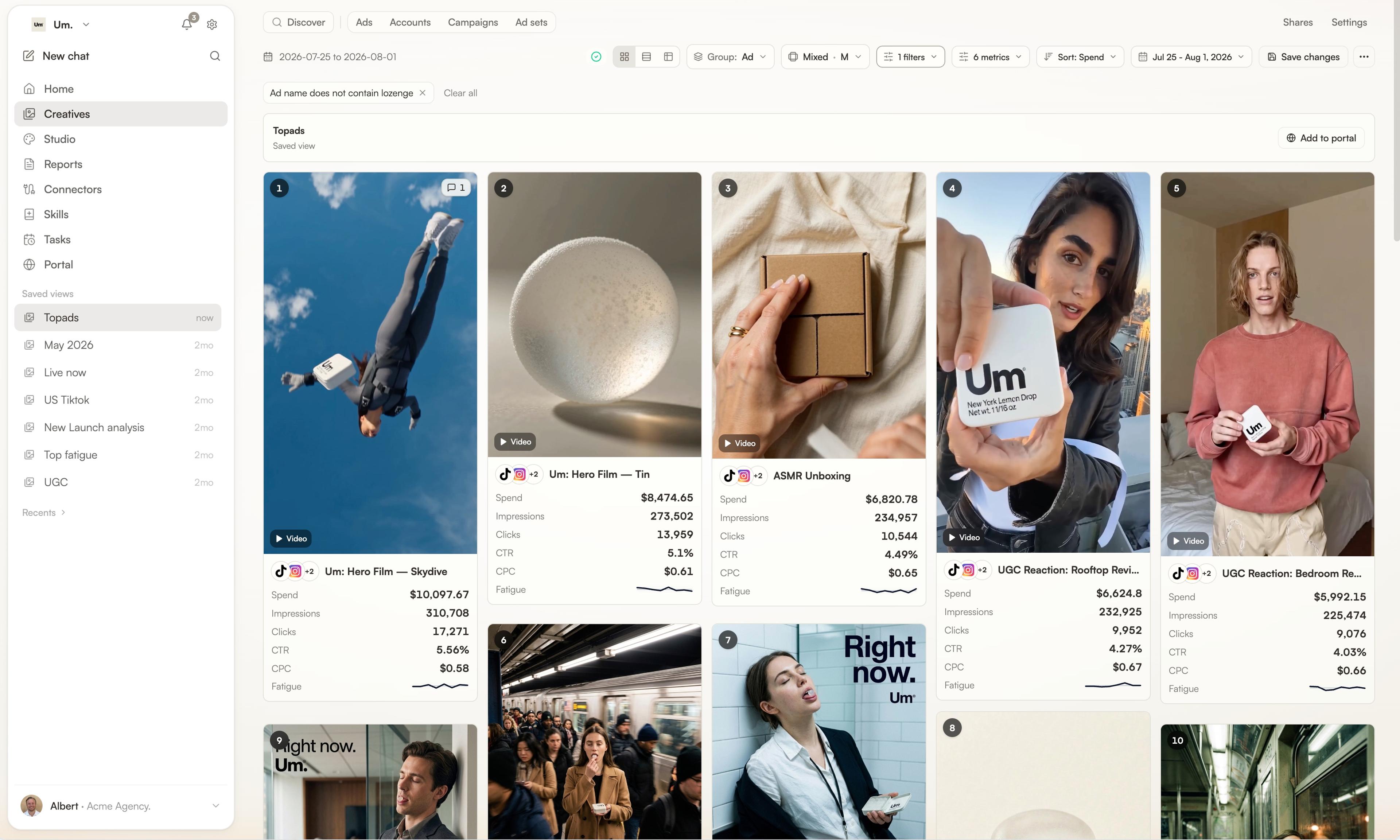The height and width of the screenshot is (840, 1400).
Task: Click TikTok icon on Skydive ad
Action: [281, 571]
